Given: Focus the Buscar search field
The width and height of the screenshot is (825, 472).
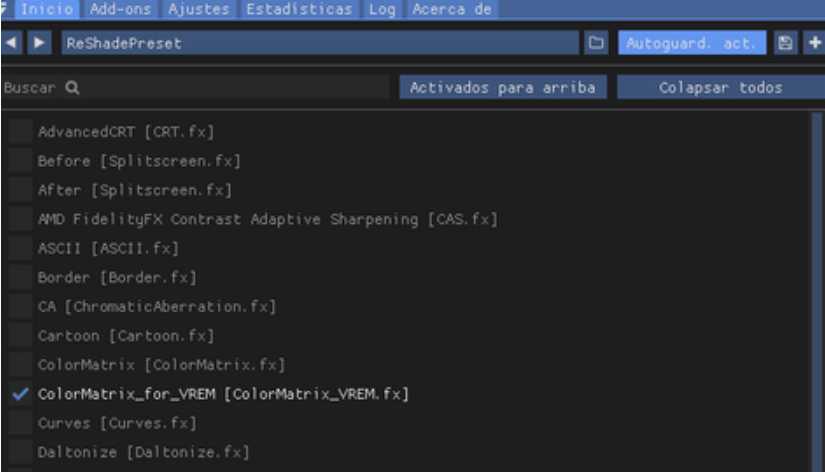Looking at the screenshot, I should 195,87.
